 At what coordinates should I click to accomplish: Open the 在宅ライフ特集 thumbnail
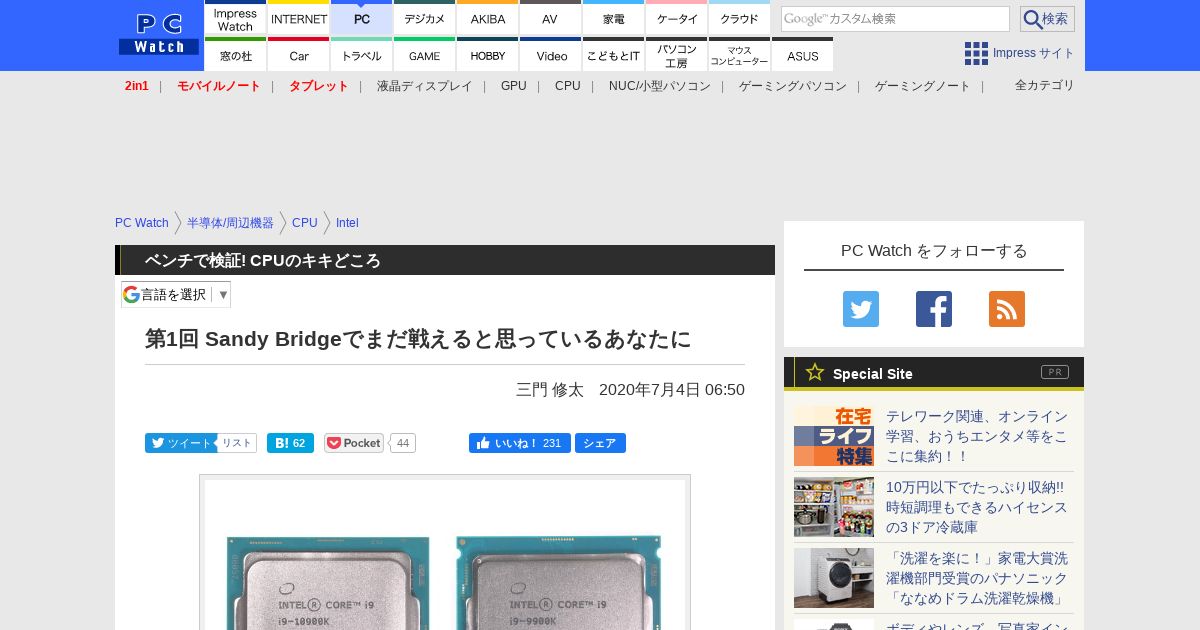point(834,436)
